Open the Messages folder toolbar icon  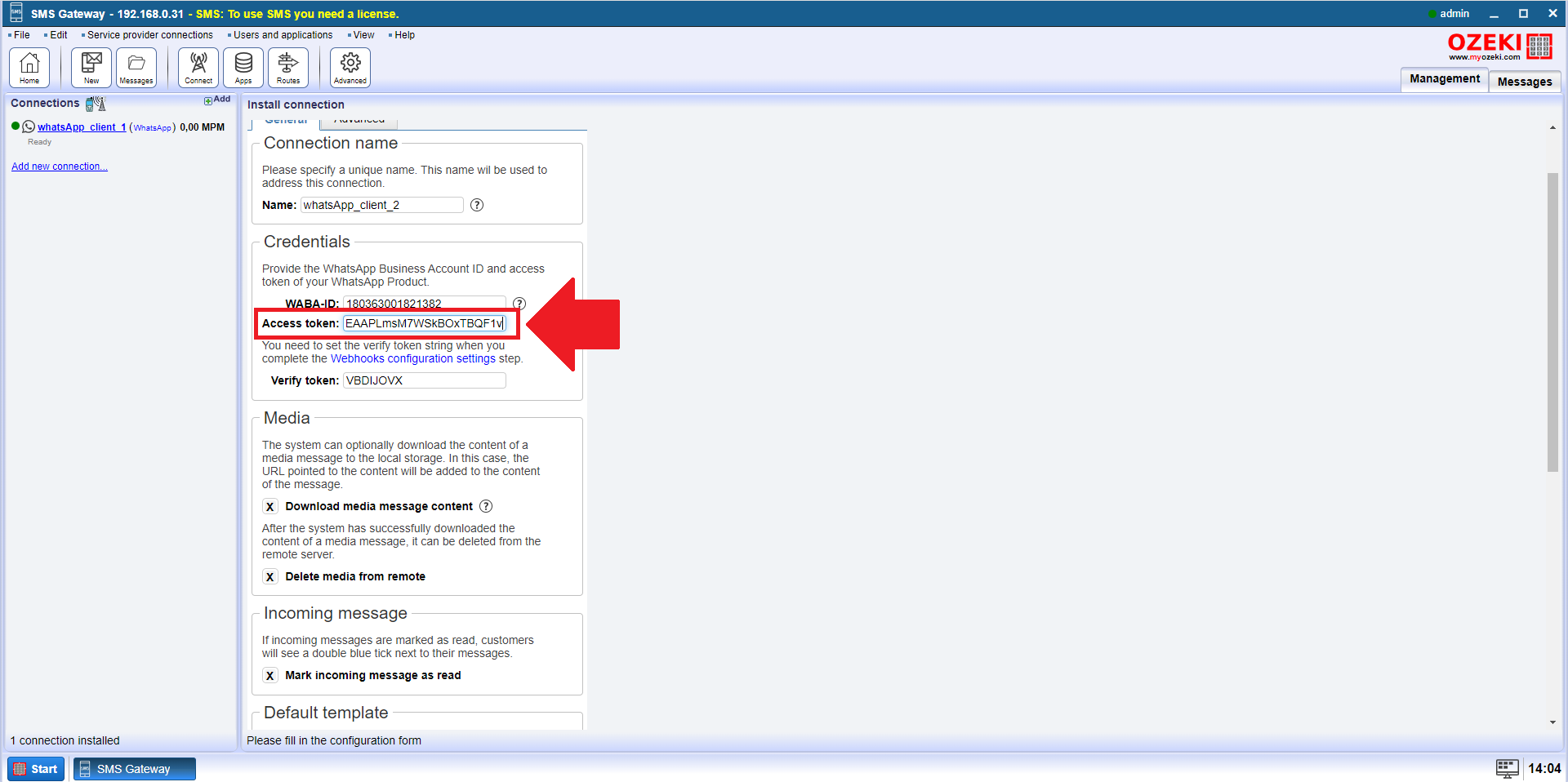136,67
